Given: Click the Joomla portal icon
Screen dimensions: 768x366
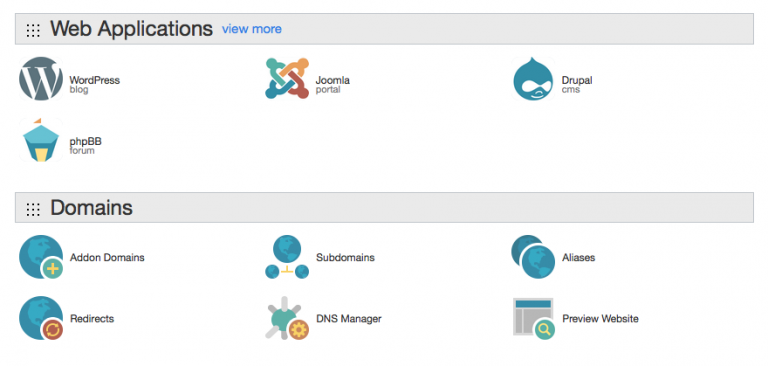Looking at the screenshot, I should pyautogui.click(x=287, y=78).
